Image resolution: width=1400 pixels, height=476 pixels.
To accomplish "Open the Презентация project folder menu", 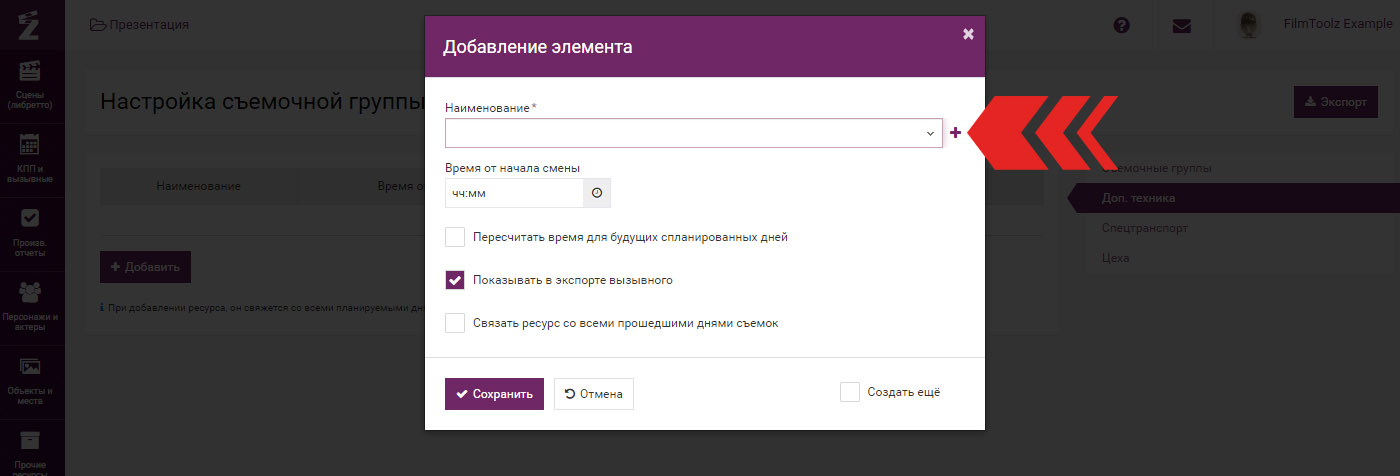I will point(139,24).
